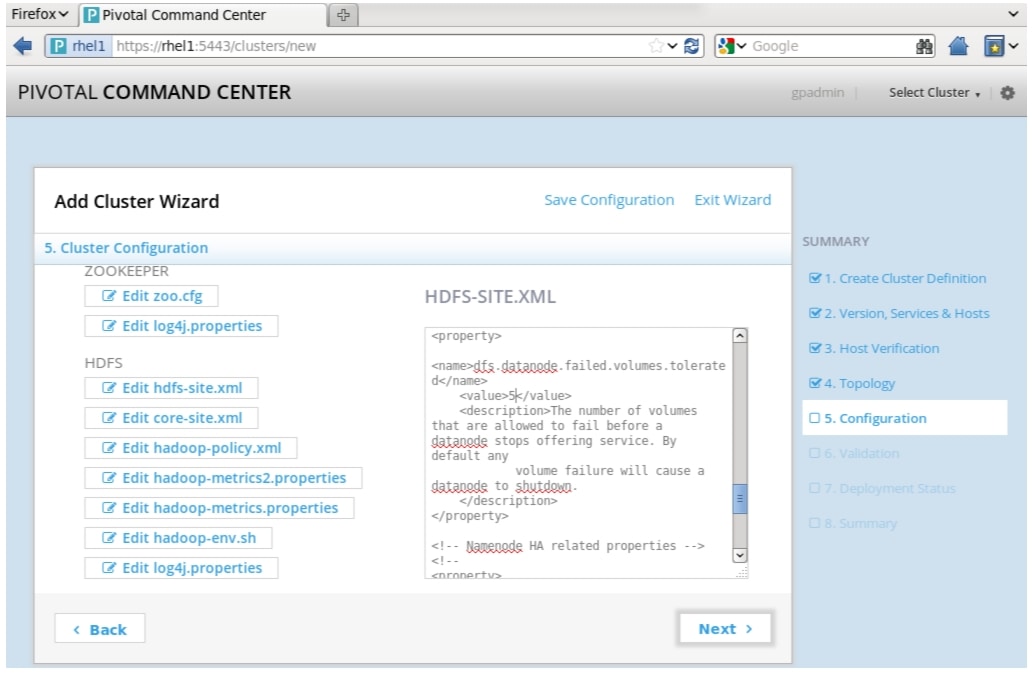Click the rhel1 site identity button
The image size is (1032, 675).
[x=79, y=46]
